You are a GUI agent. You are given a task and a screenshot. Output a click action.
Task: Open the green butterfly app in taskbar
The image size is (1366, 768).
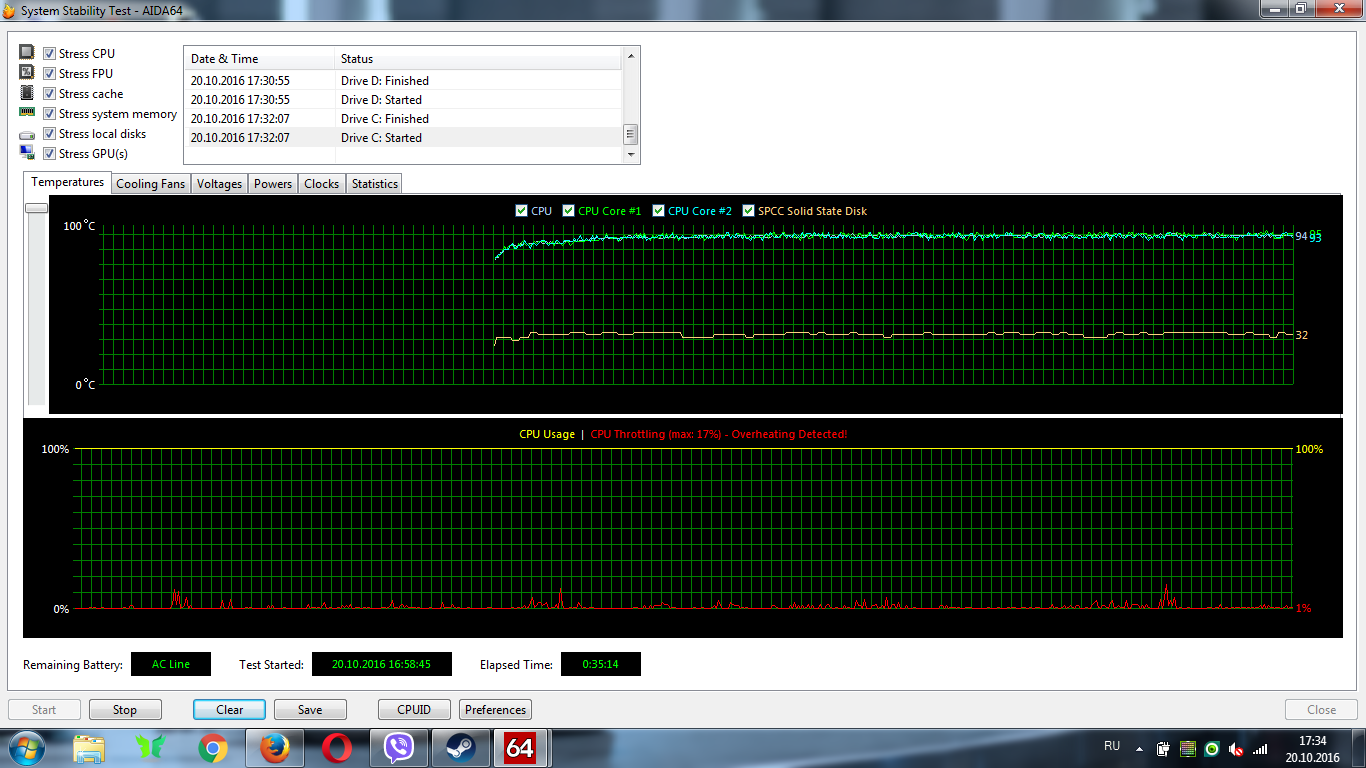[x=151, y=748]
